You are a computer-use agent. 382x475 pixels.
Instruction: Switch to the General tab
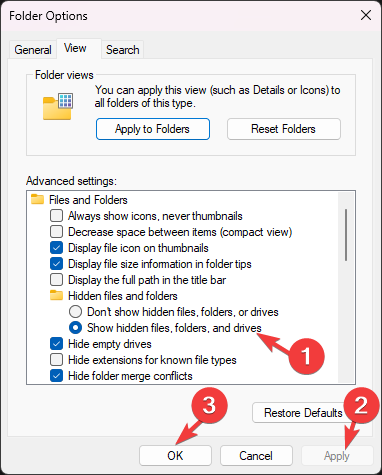tap(33, 50)
